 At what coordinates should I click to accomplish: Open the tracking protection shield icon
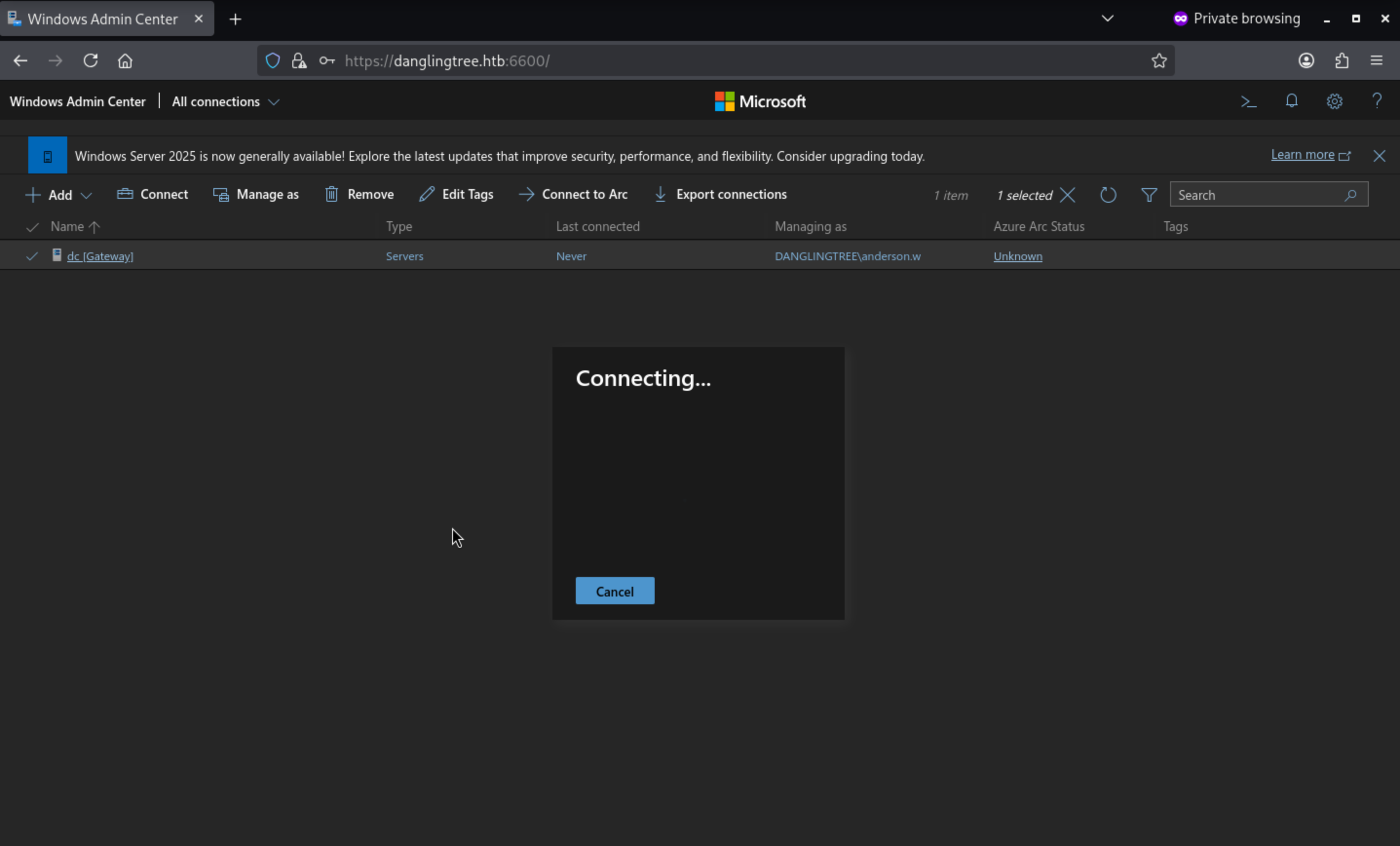pos(273,61)
